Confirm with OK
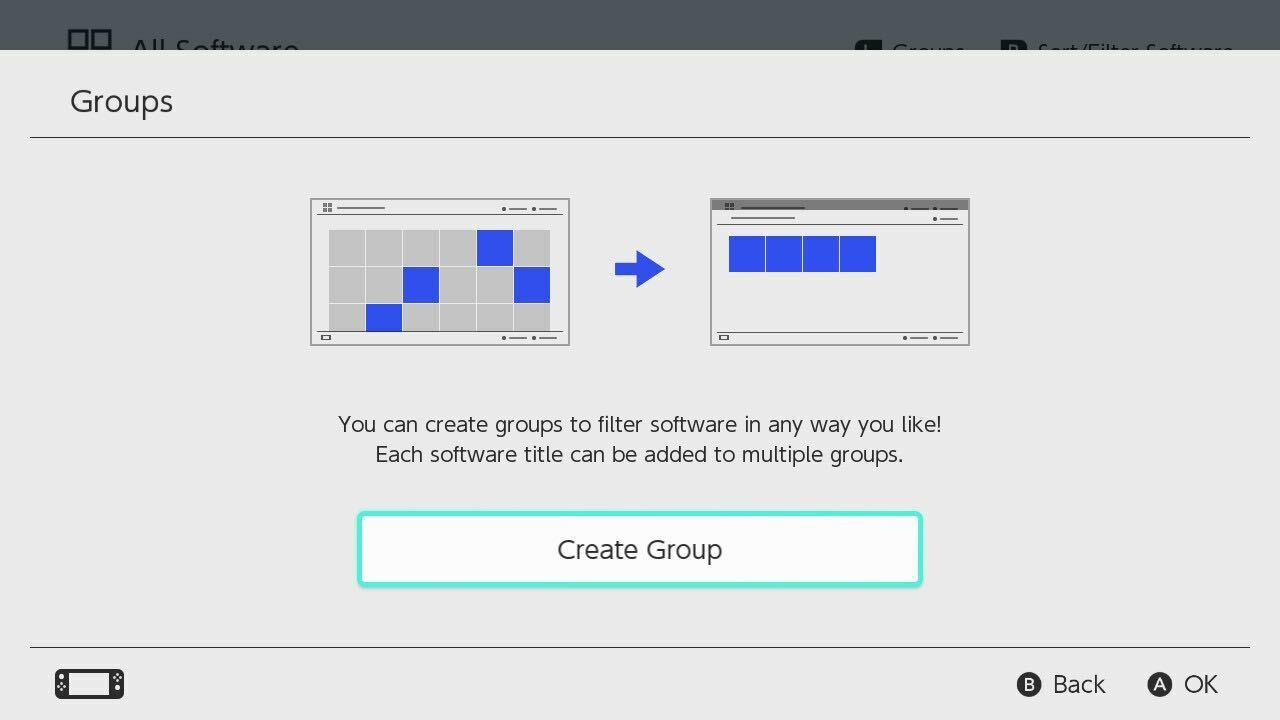This screenshot has height=720, width=1280. click(x=1200, y=684)
